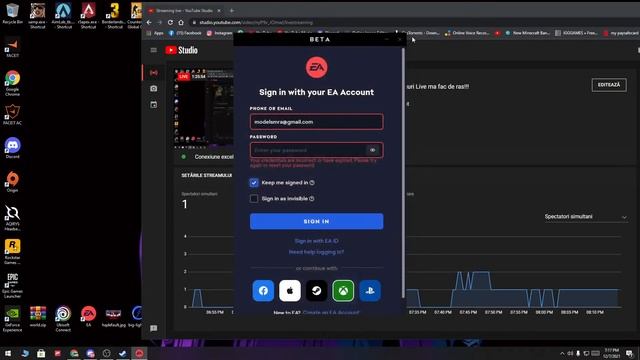Switch to Streaming live YouTube Studio tab
640x360 pixels.
click(x=185, y=11)
